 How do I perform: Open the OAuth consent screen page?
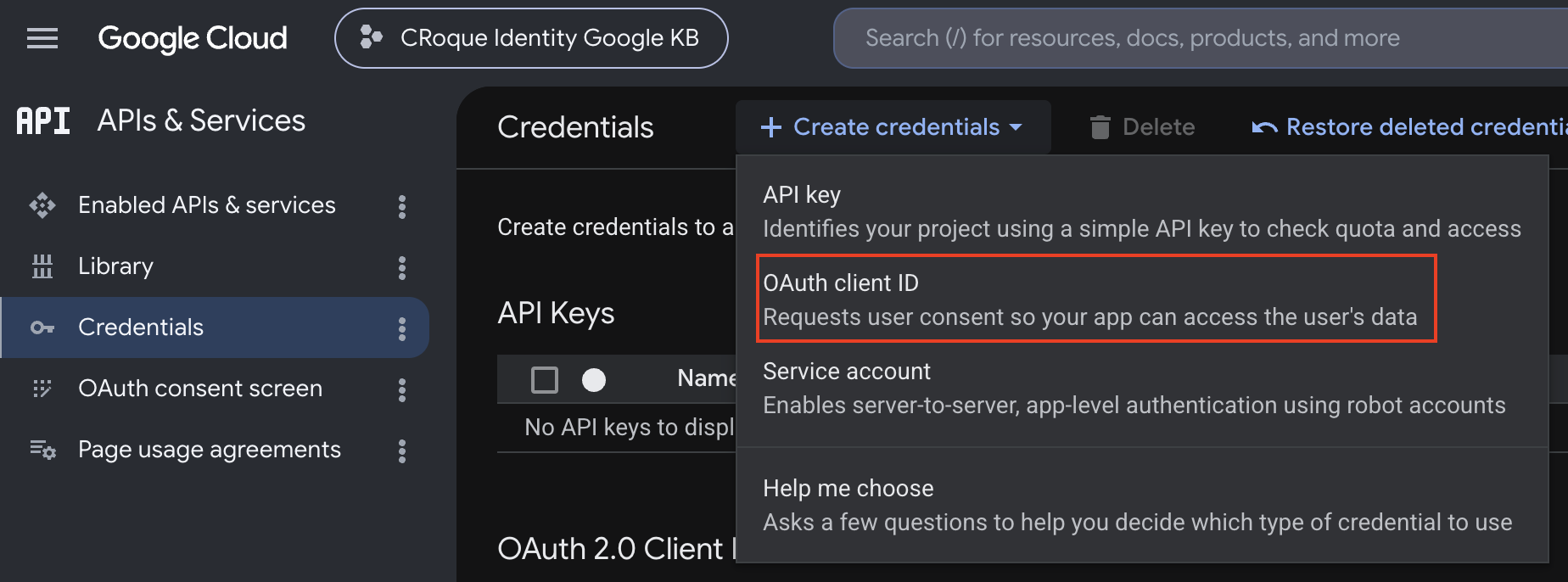point(200,389)
